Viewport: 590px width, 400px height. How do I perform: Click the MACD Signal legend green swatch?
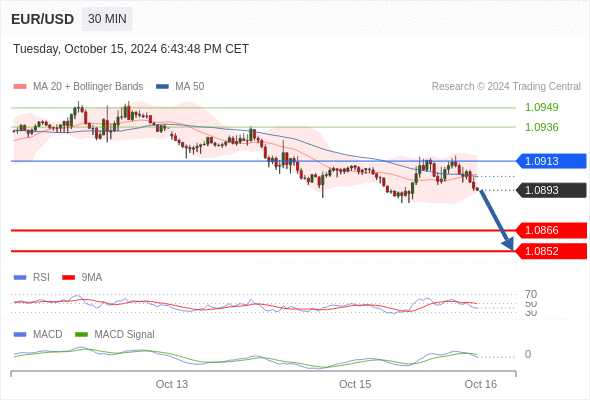pos(81,334)
